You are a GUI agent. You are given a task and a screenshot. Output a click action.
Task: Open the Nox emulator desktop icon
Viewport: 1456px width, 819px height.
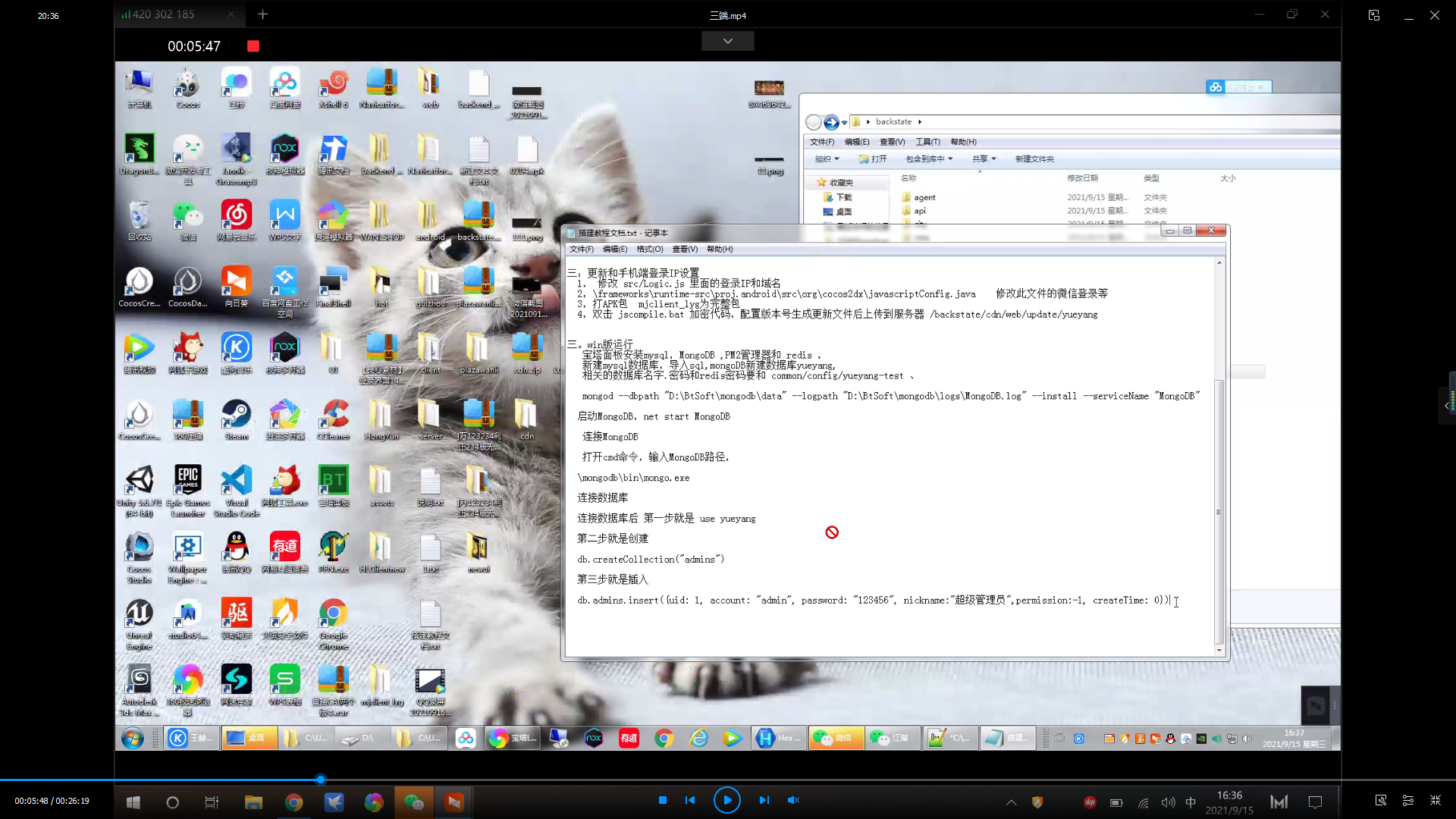[285, 155]
